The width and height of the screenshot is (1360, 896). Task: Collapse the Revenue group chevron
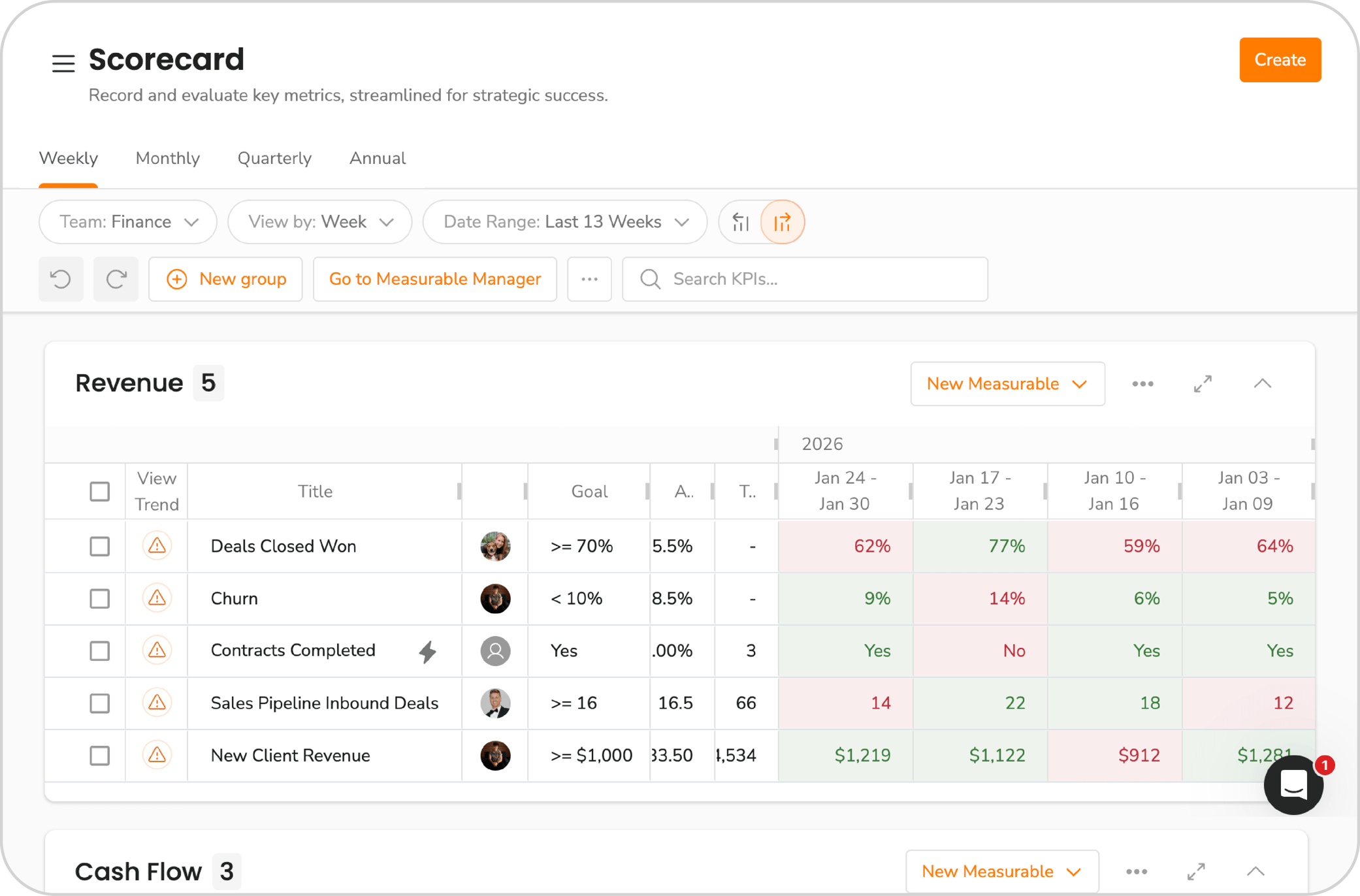point(1263,384)
